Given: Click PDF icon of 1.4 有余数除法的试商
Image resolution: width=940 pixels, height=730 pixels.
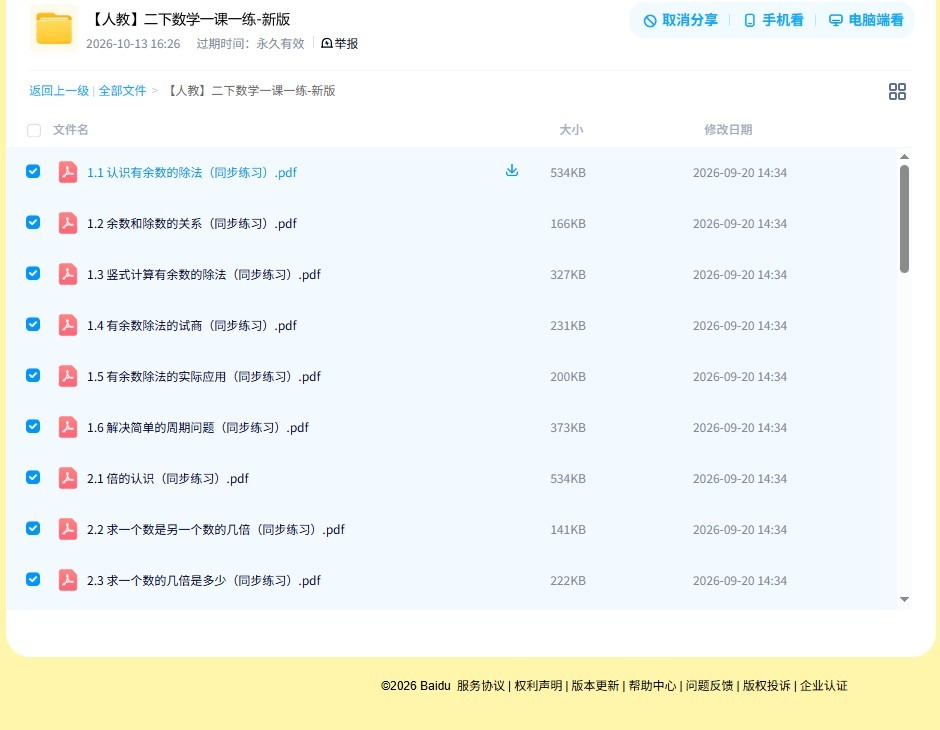Looking at the screenshot, I should [x=67, y=325].
